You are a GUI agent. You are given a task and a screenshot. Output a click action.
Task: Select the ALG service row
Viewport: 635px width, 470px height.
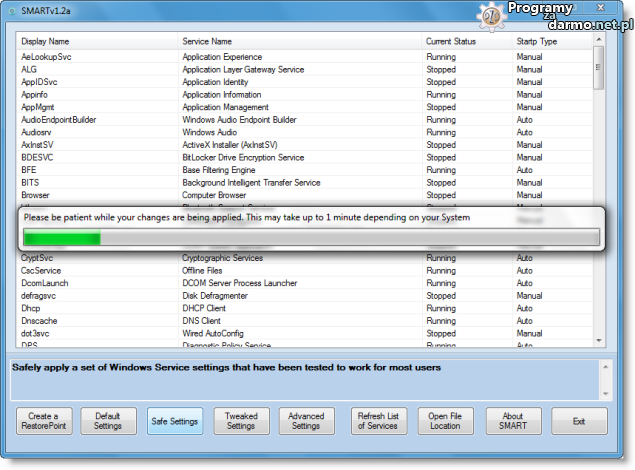pyautogui.click(x=304, y=69)
